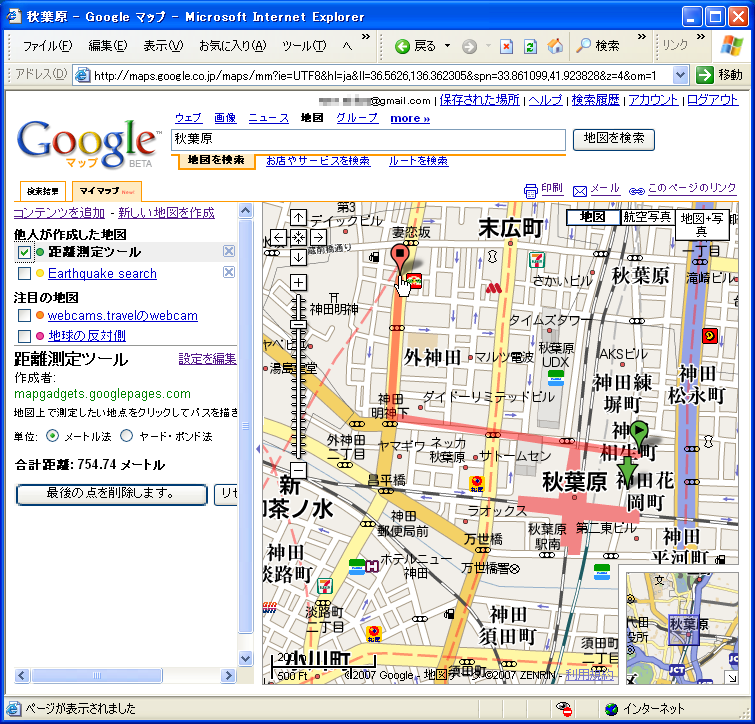
Task: Click the envelope icon next to メール
Action: (x=580, y=191)
